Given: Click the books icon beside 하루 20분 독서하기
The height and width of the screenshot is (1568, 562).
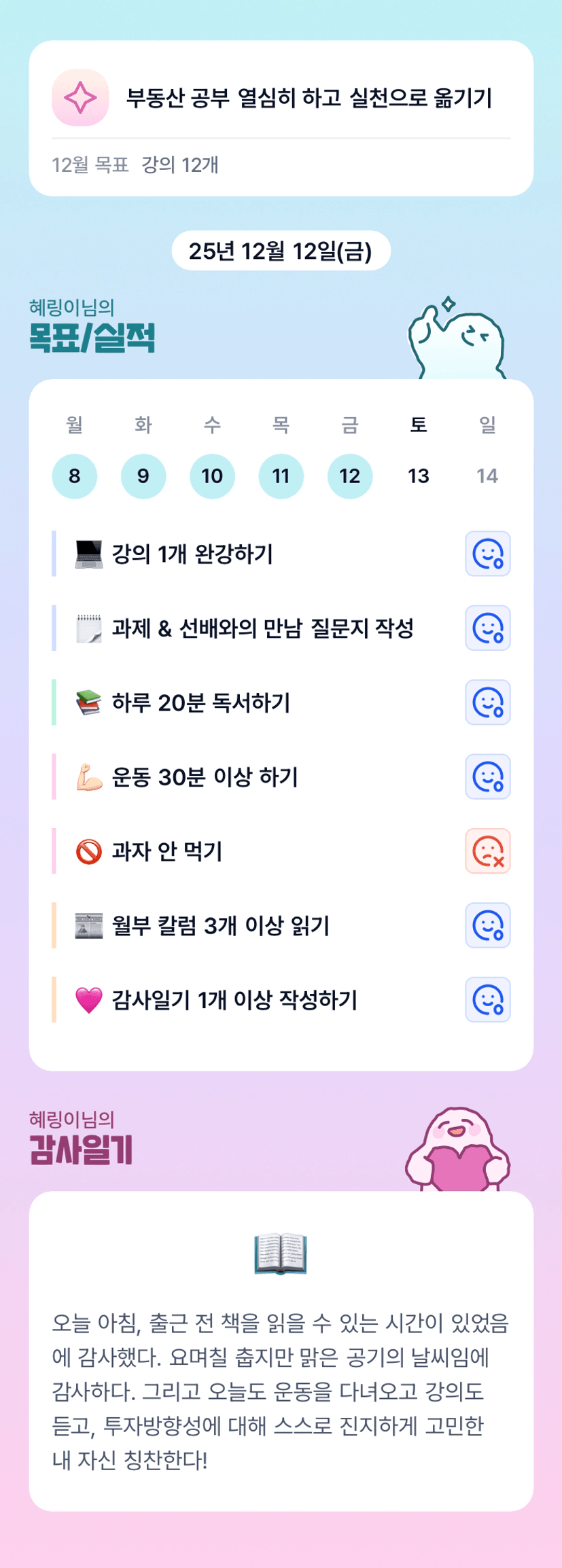Looking at the screenshot, I should click(x=88, y=702).
